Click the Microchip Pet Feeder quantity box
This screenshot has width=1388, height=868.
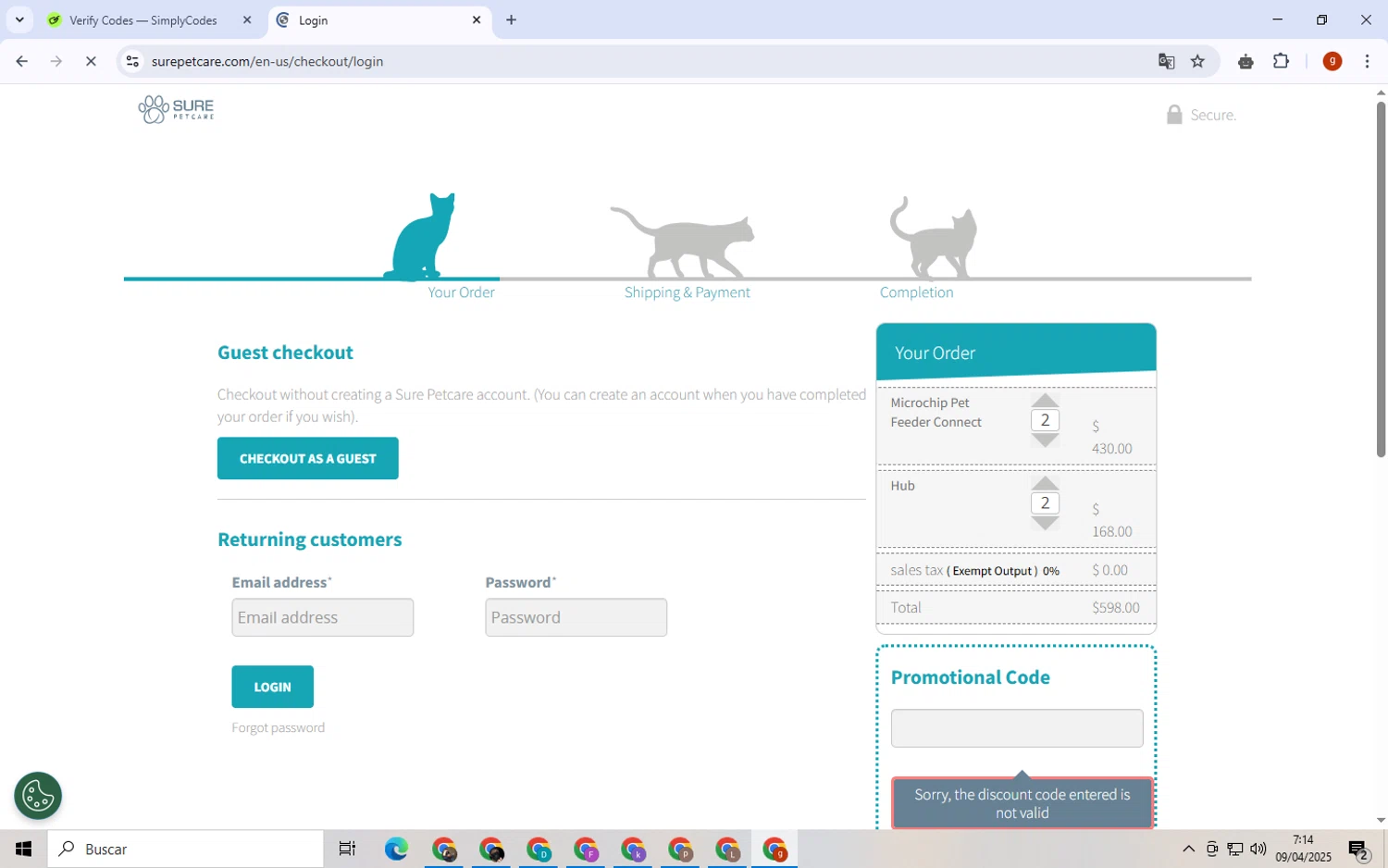(x=1045, y=420)
